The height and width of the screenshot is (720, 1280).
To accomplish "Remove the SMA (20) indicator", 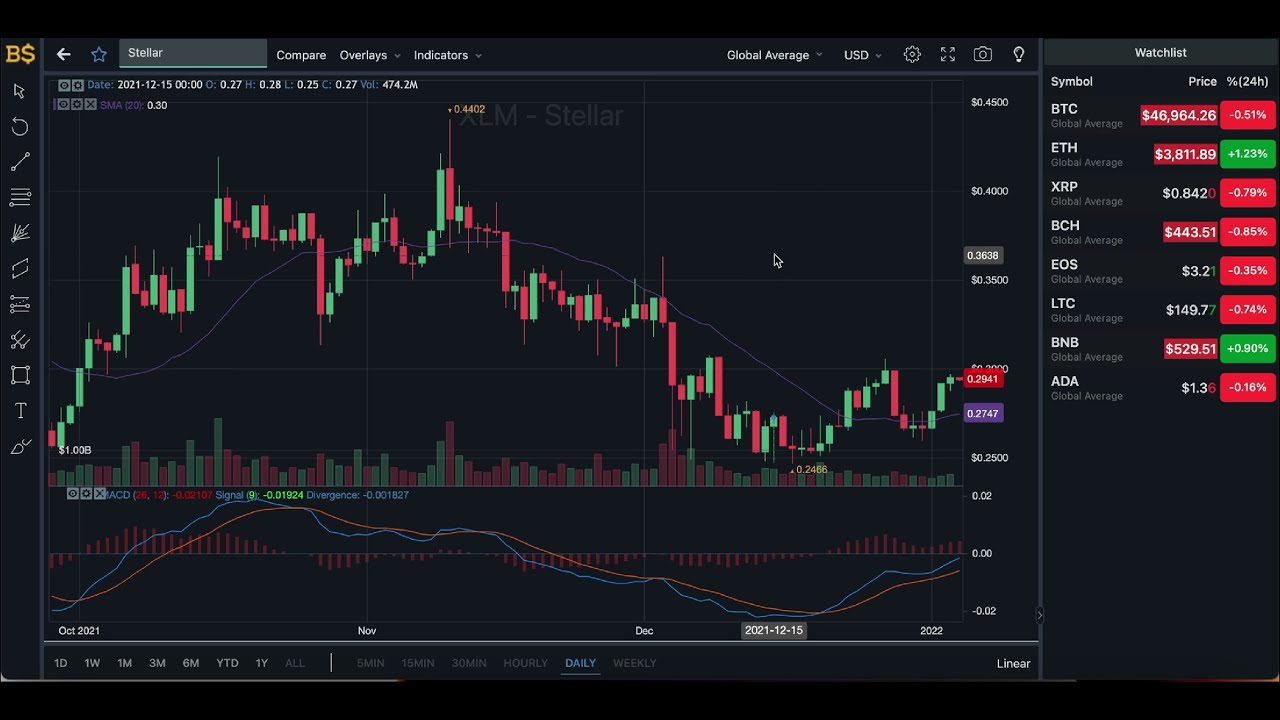I will 90,105.
